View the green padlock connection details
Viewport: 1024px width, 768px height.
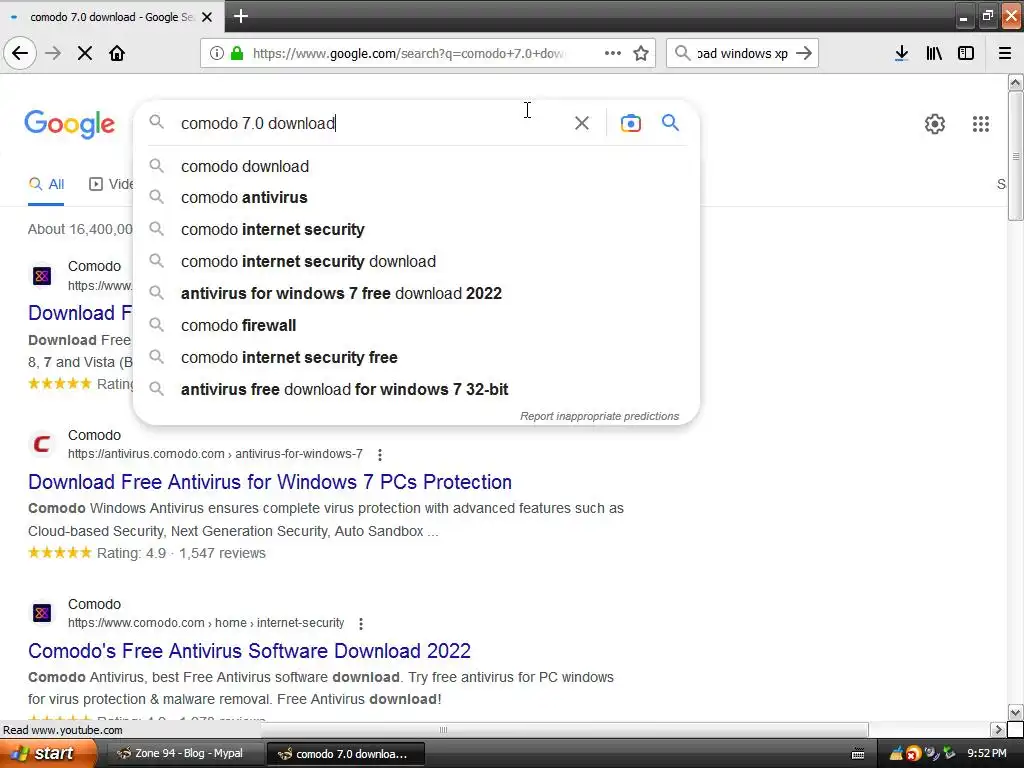tap(237, 53)
